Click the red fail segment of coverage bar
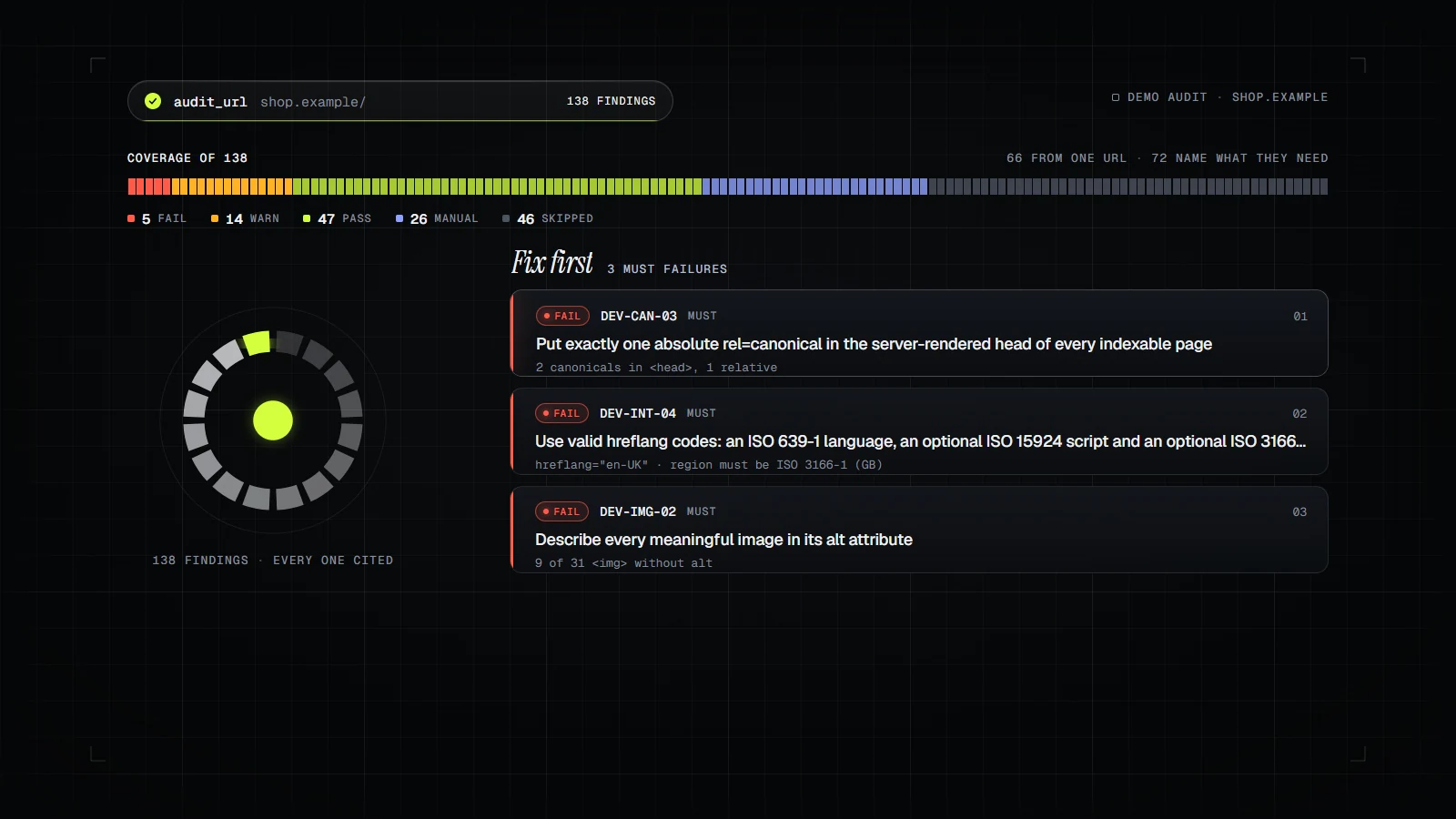 point(149,187)
